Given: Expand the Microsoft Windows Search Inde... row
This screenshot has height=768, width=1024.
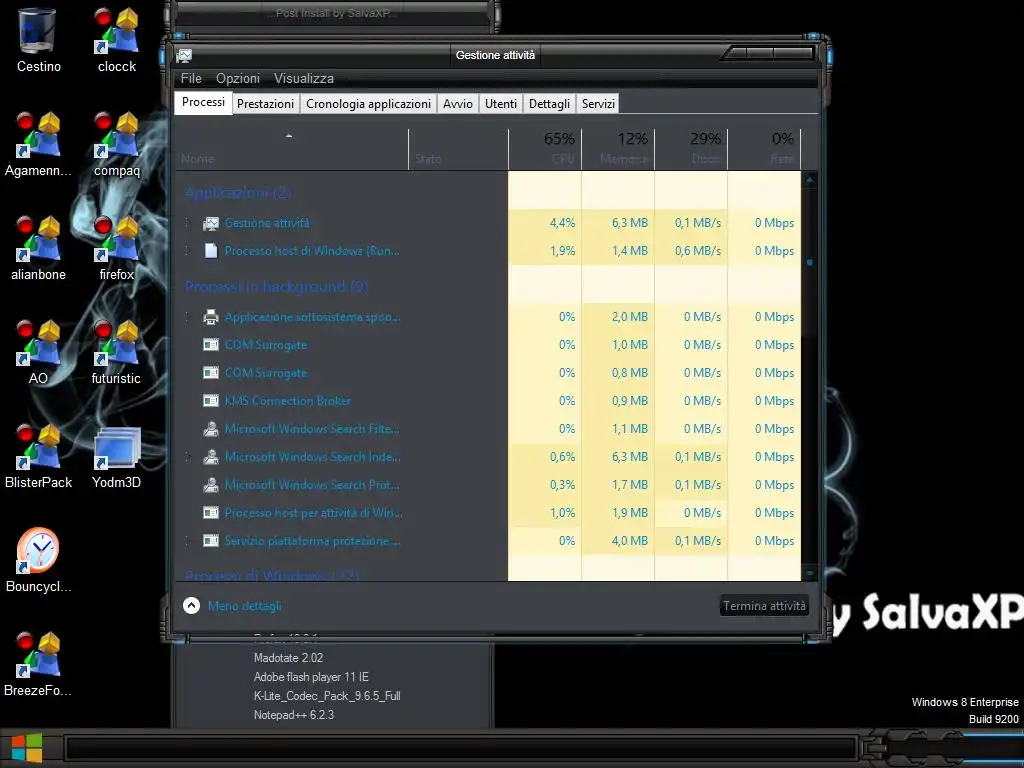Looking at the screenshot, I should pos(188,457).
